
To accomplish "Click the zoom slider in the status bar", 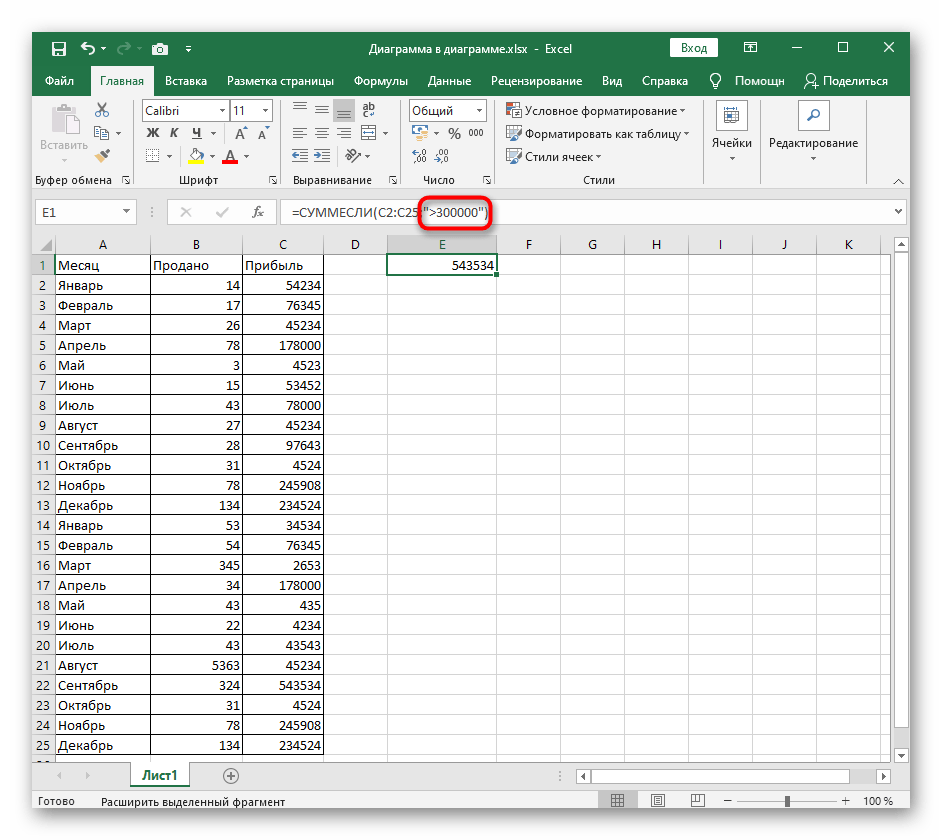I will point(787,801).
